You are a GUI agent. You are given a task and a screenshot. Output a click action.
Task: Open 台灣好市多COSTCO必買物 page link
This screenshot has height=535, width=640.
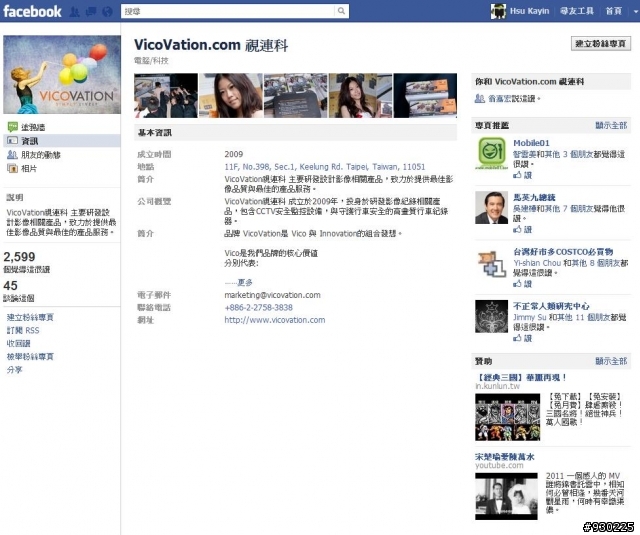click(563, 252)
